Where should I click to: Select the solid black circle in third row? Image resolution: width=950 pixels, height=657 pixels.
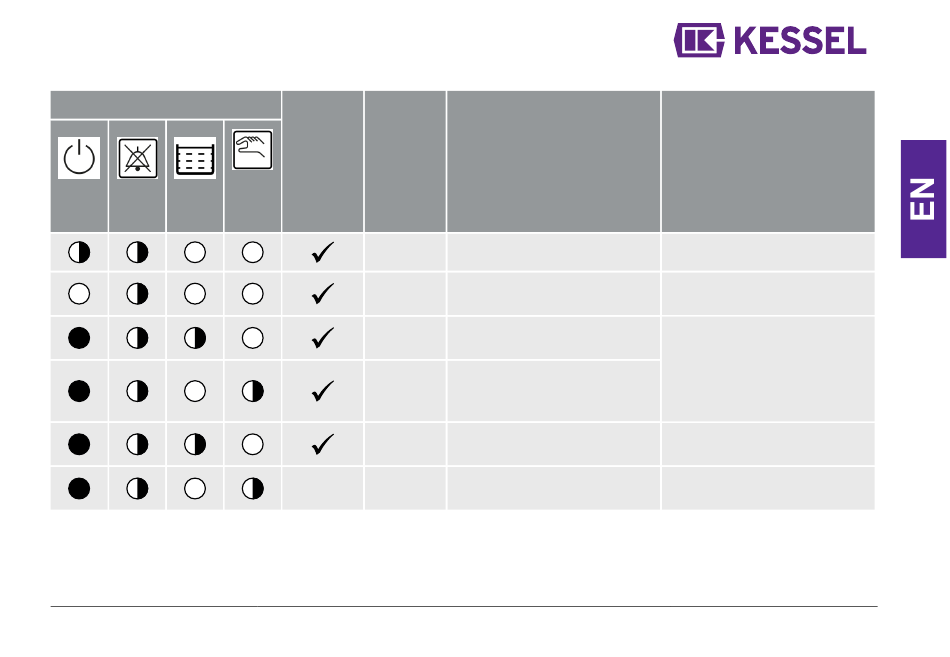click(79, 338)
